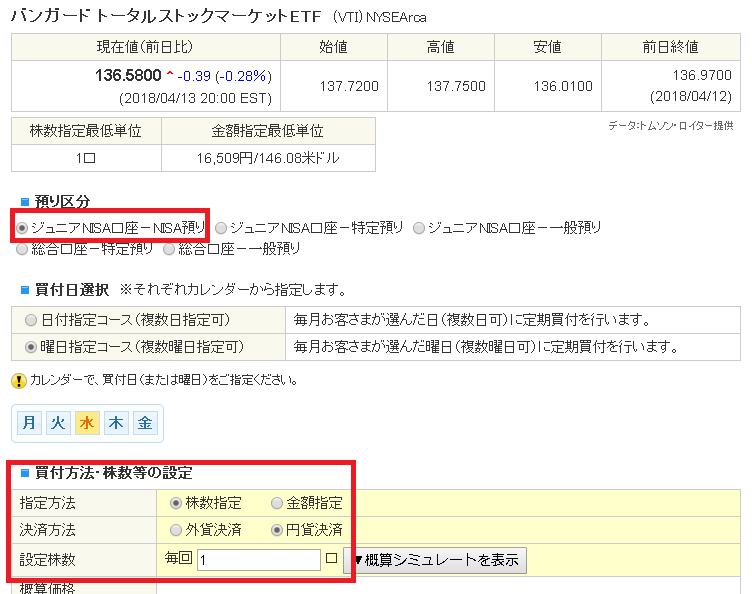Click the 株数指定最低単位 header cell
The image size is (752, 594).
pyautogui.click(x=86, y=131)
